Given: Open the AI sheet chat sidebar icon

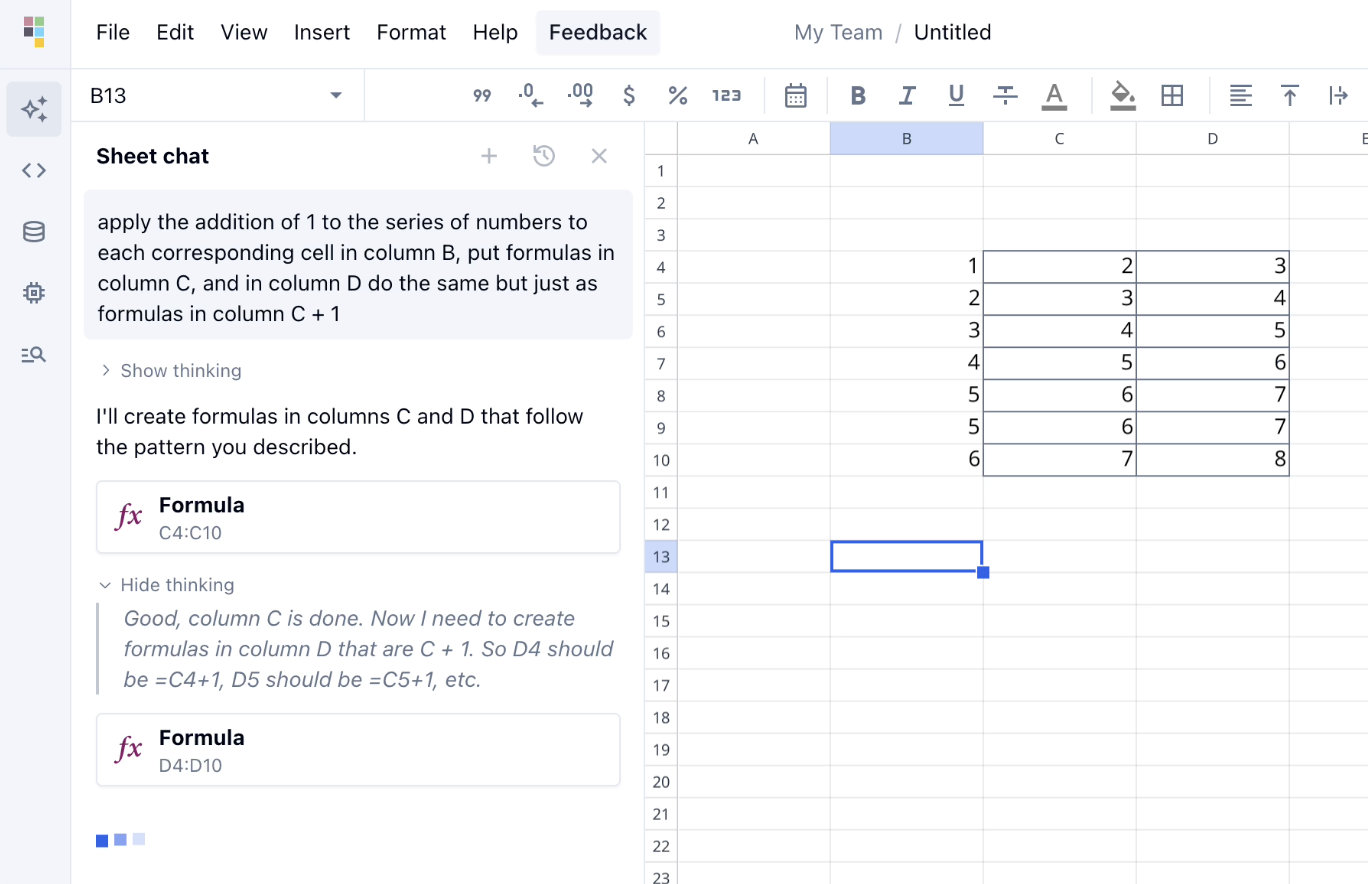Looking at the screenshot, I should (x=34, y=109).
